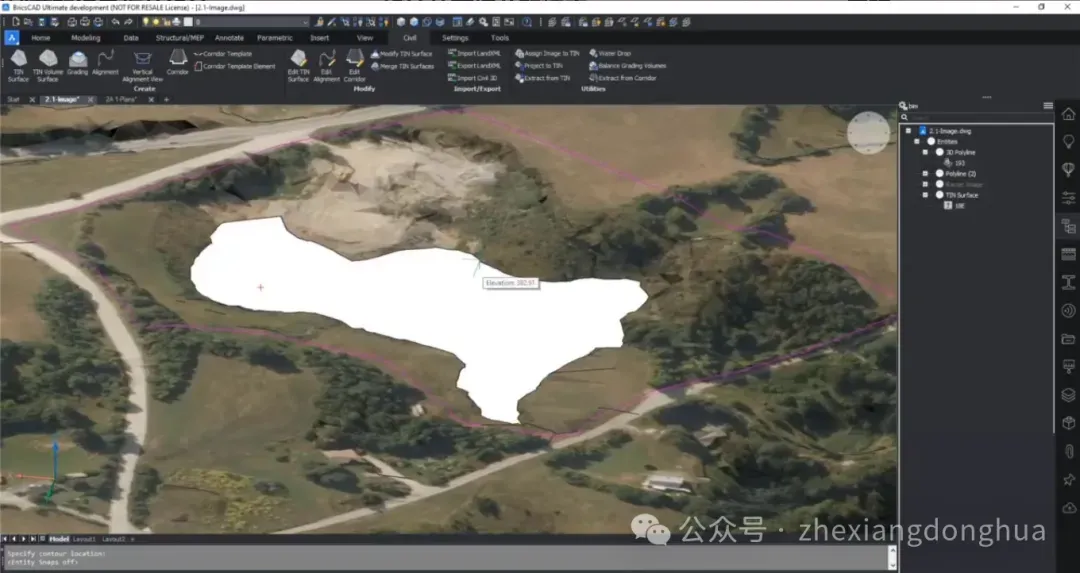Click Balance Grading Volumes button
Image resolution: width=1080 pixels, height=573 pixels.
[627, 65]
